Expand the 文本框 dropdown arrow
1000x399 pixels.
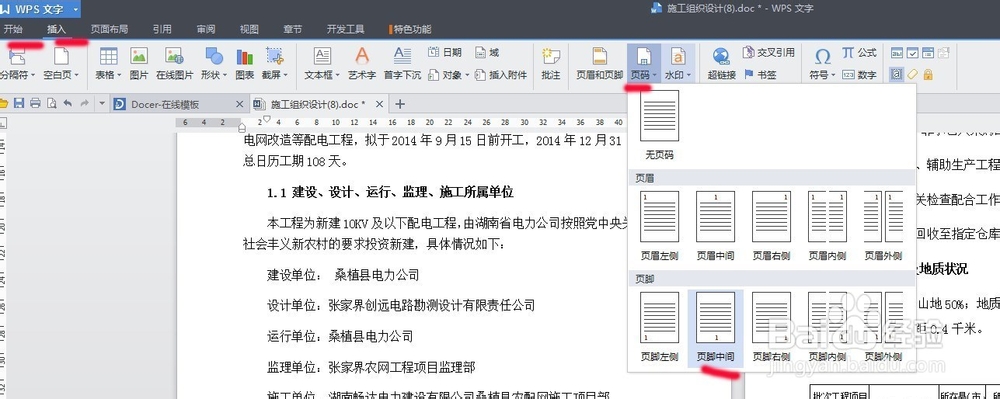point(337,75)
